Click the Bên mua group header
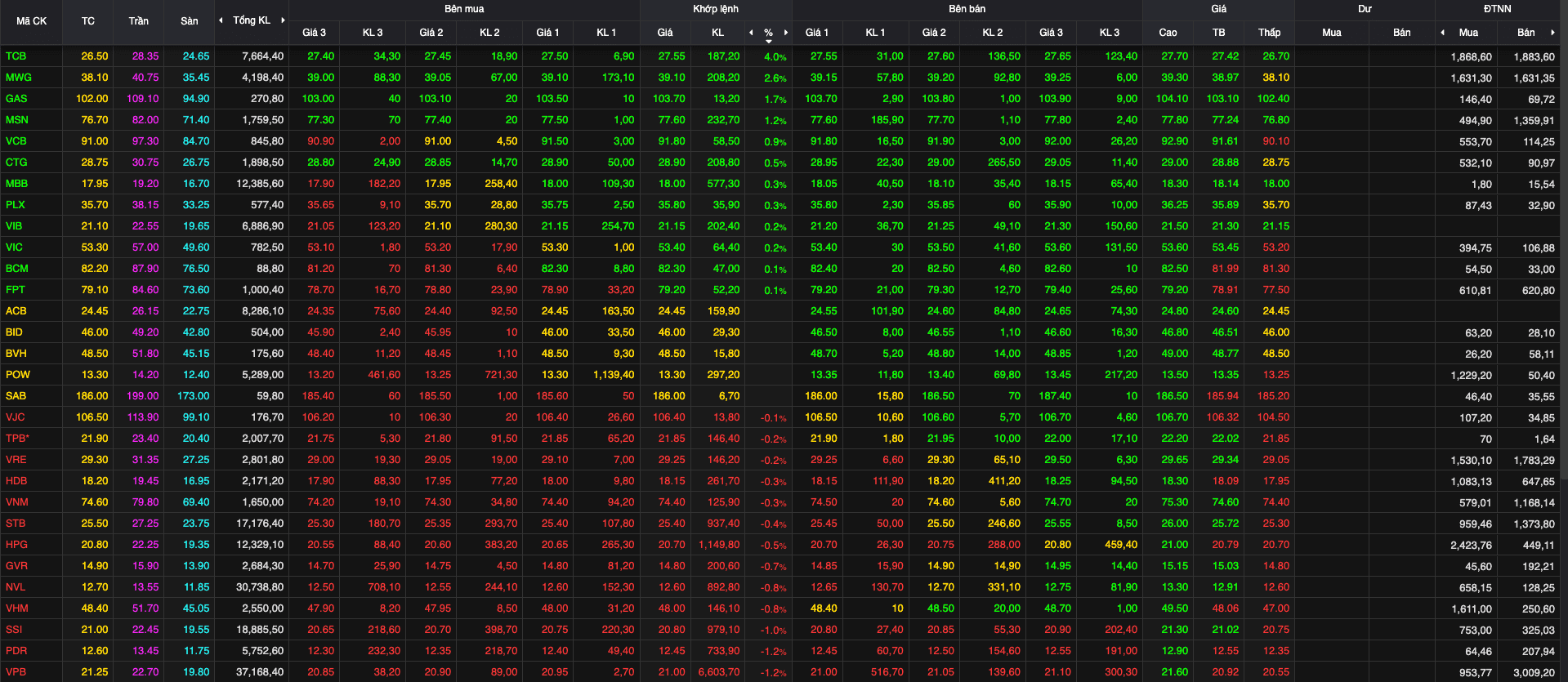The height and width of the screenshot is (682, 1568). (x=464, y=9)
